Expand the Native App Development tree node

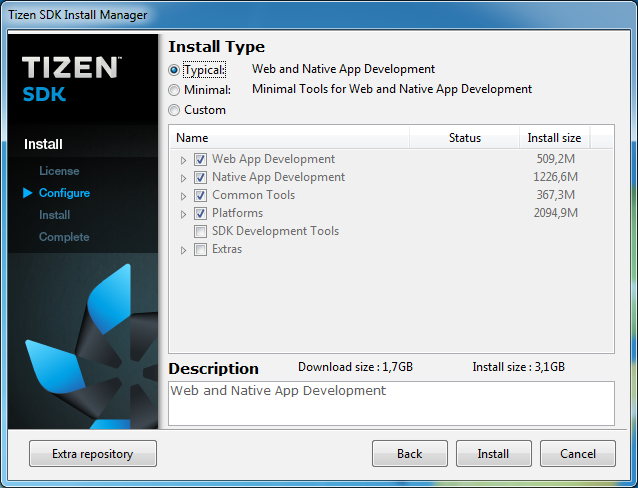[184, 178]
